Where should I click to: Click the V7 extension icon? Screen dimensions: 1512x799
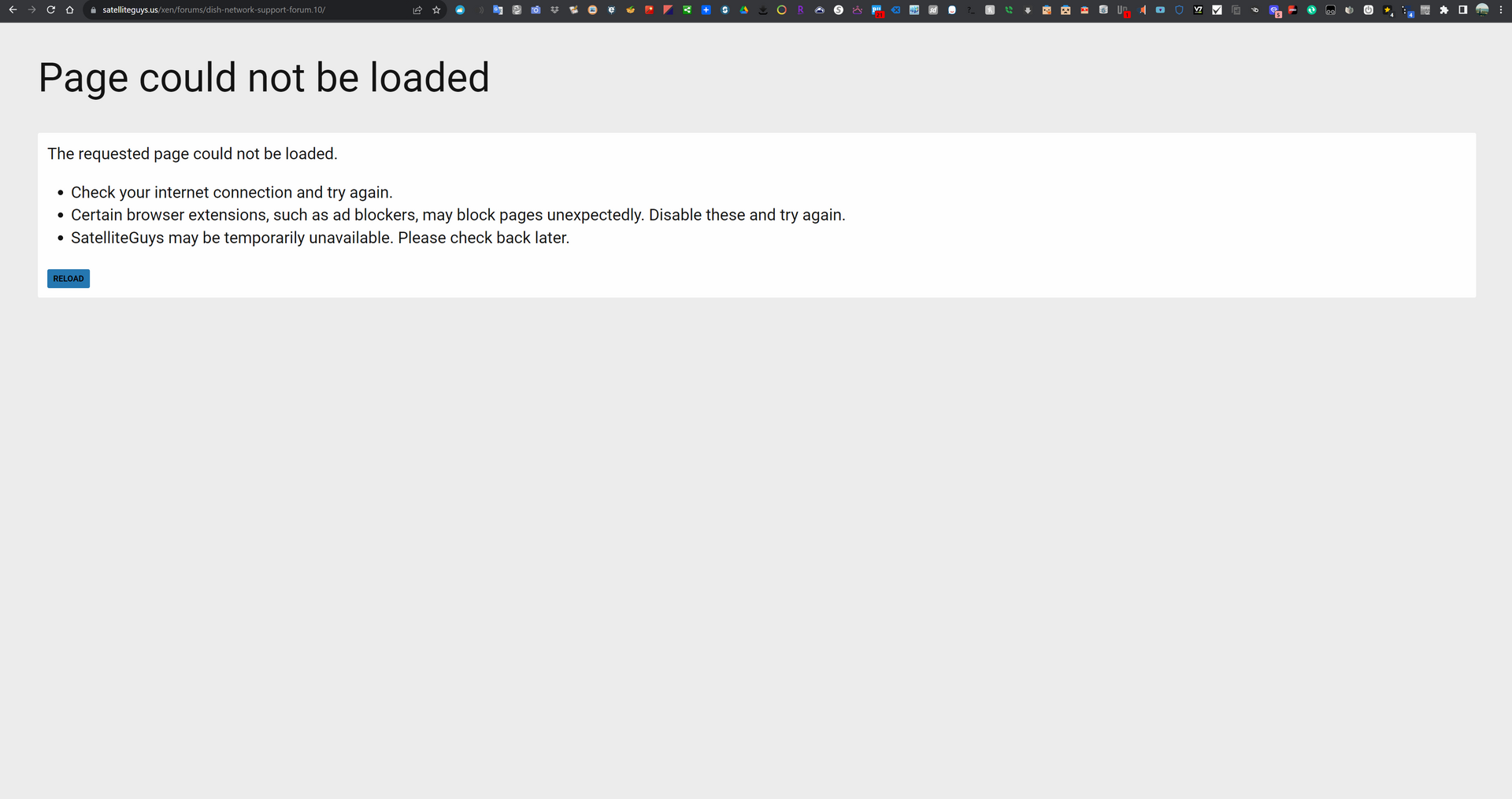point(1198,10)
